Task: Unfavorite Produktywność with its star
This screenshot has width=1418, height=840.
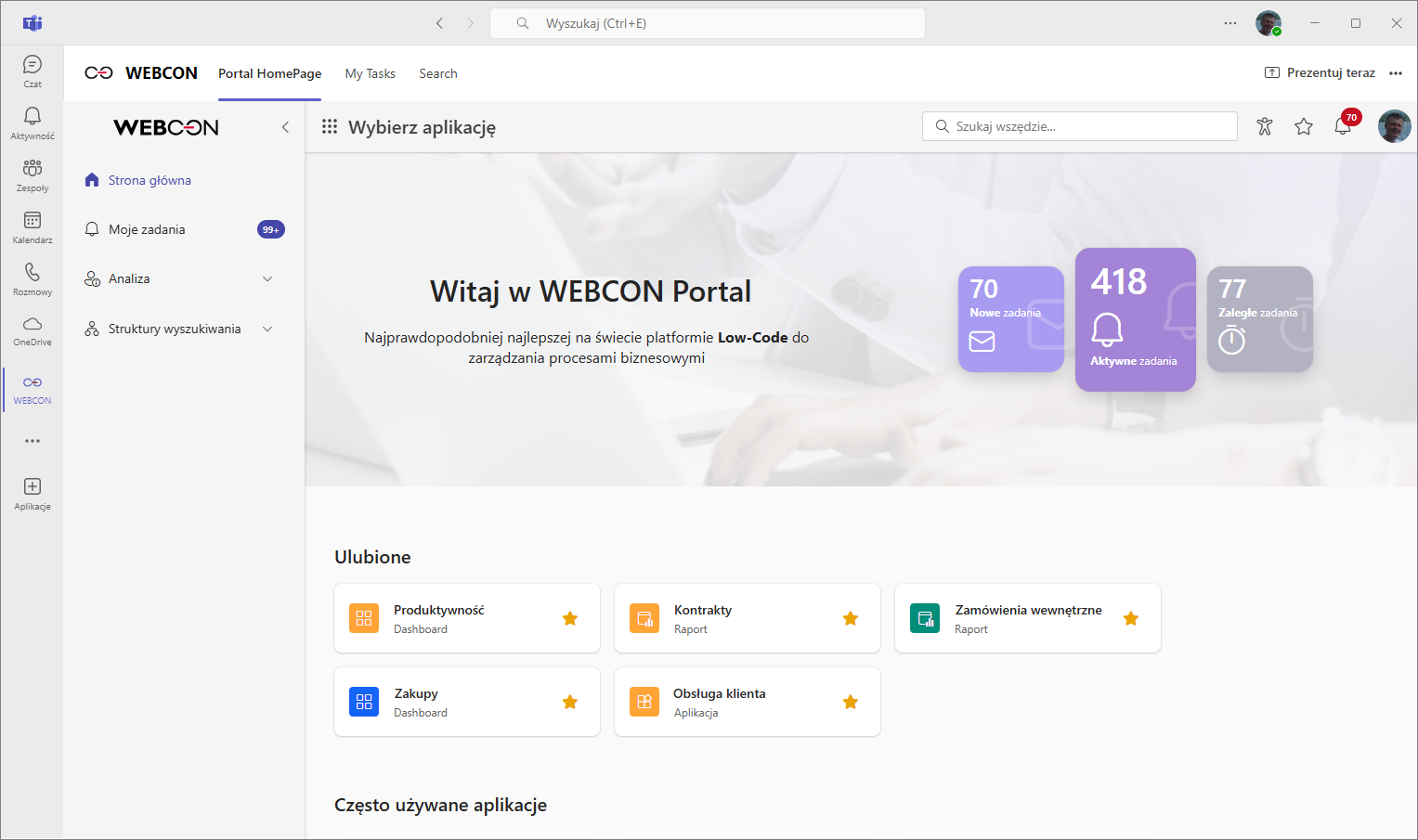Action: click(570, 618)
